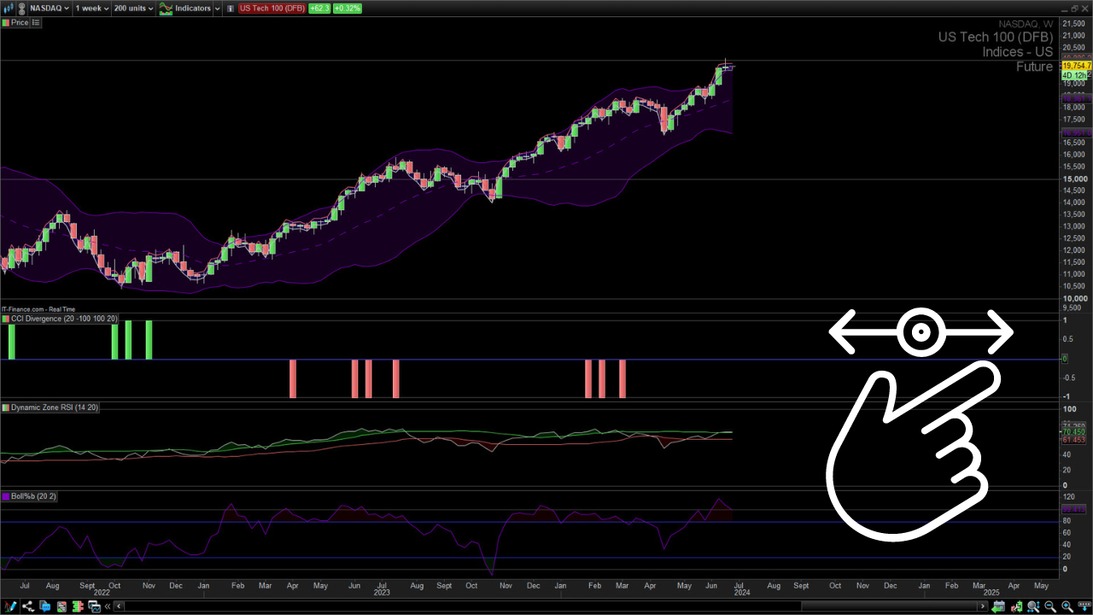Open the chart style candlestick icon
This screenshot has height=615, width=1093.
point(8,8)
